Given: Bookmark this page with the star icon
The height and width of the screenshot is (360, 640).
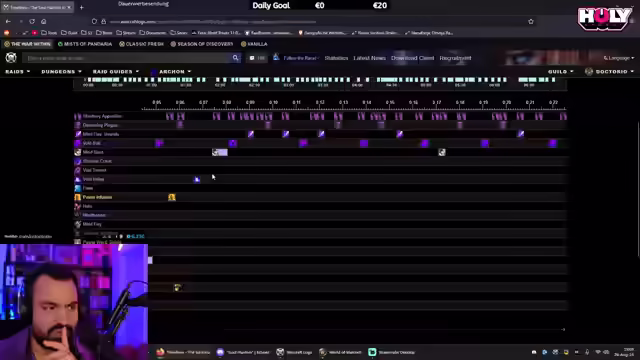Looking at the screenshot, I should click(531, 22).
